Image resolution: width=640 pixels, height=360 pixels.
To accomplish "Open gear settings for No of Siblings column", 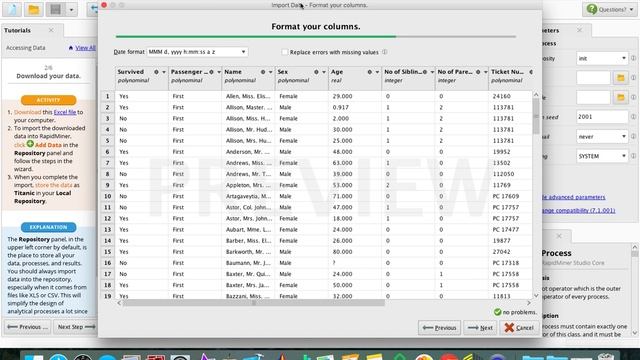I will (x=425, y=72).
